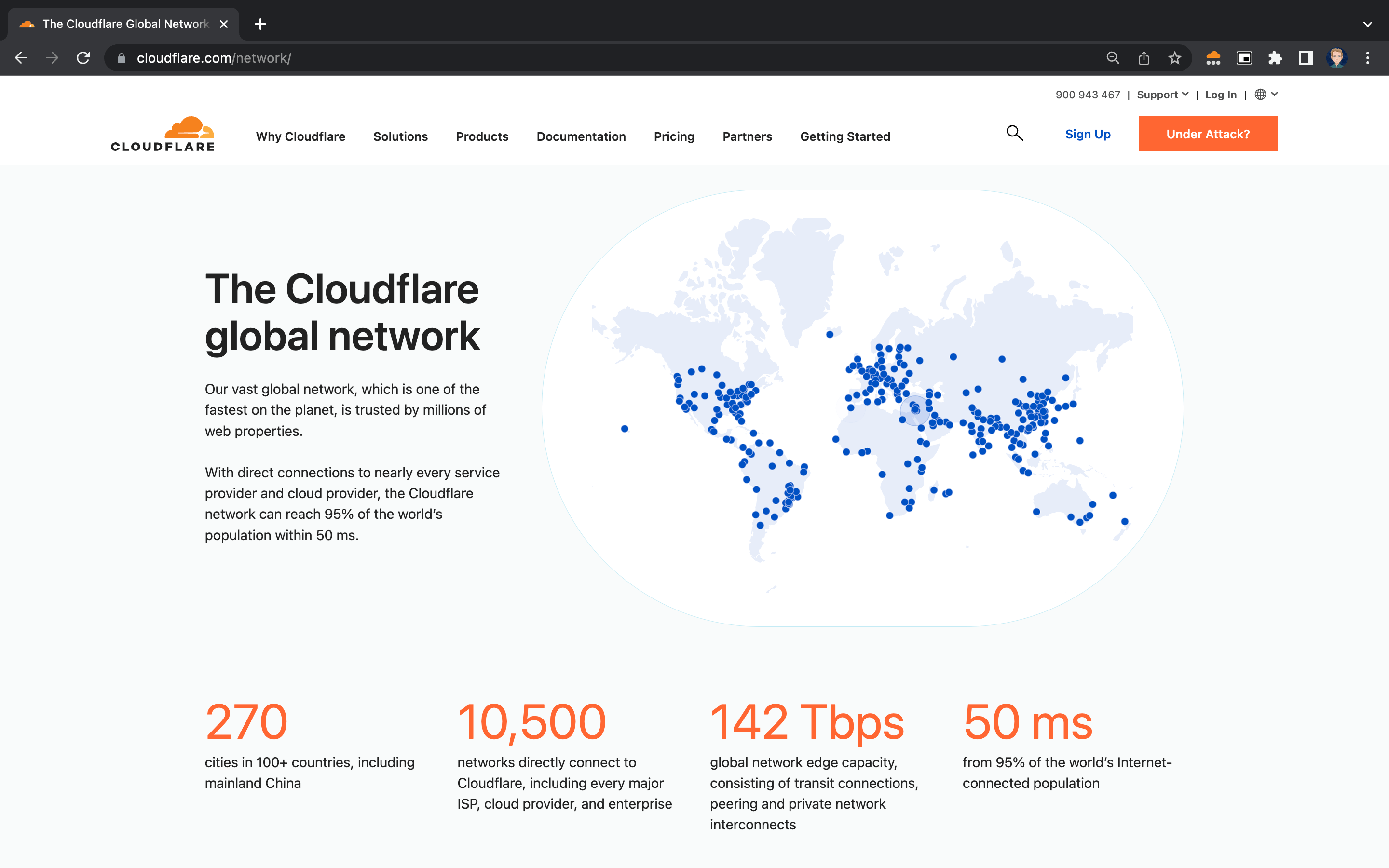The height and width of the screenshot is (868, 1389).
Task: Reload the current page
Action: click(x=83, y=57)
